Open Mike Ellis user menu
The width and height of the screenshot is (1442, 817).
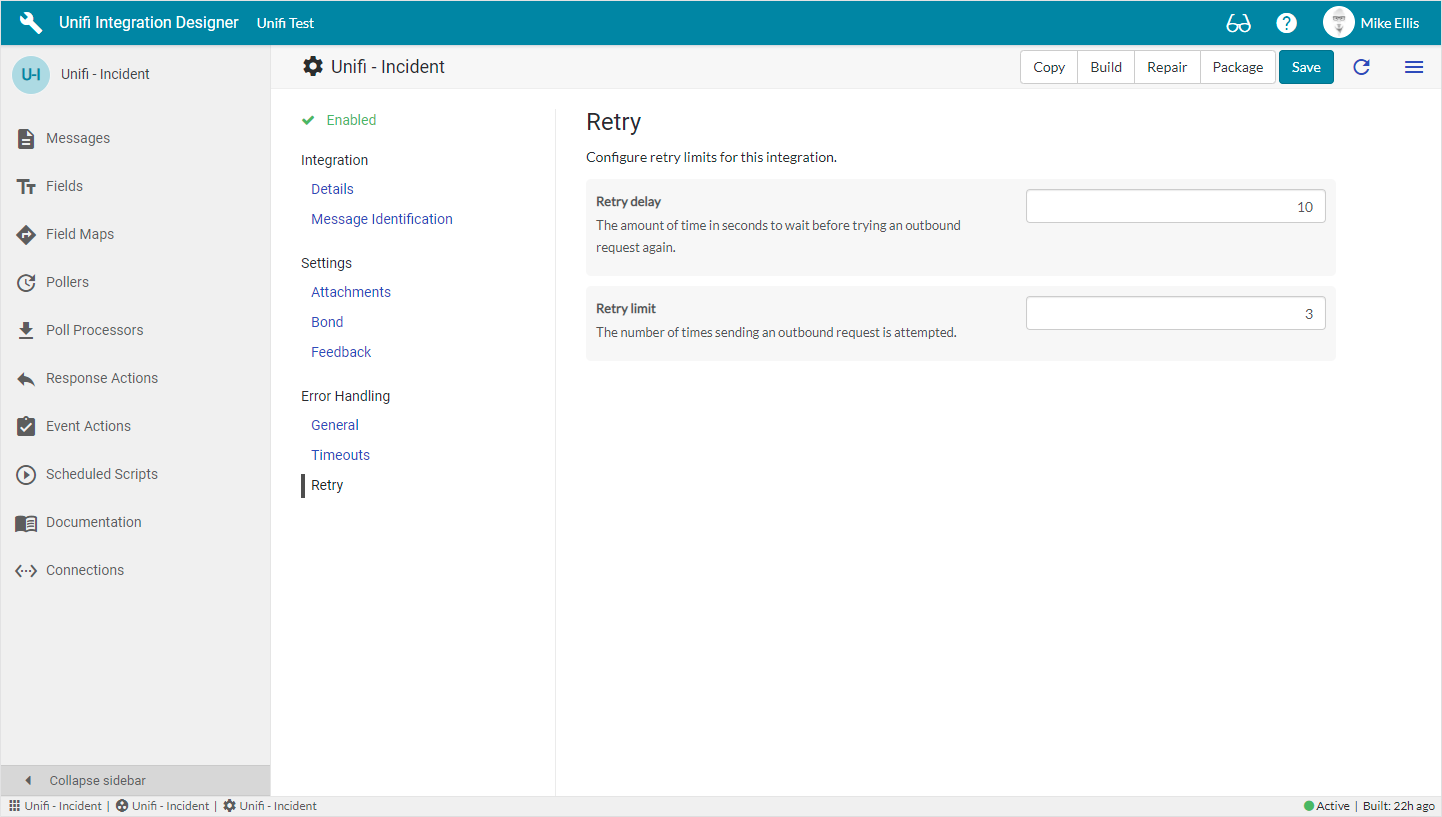click(1371, 23)
